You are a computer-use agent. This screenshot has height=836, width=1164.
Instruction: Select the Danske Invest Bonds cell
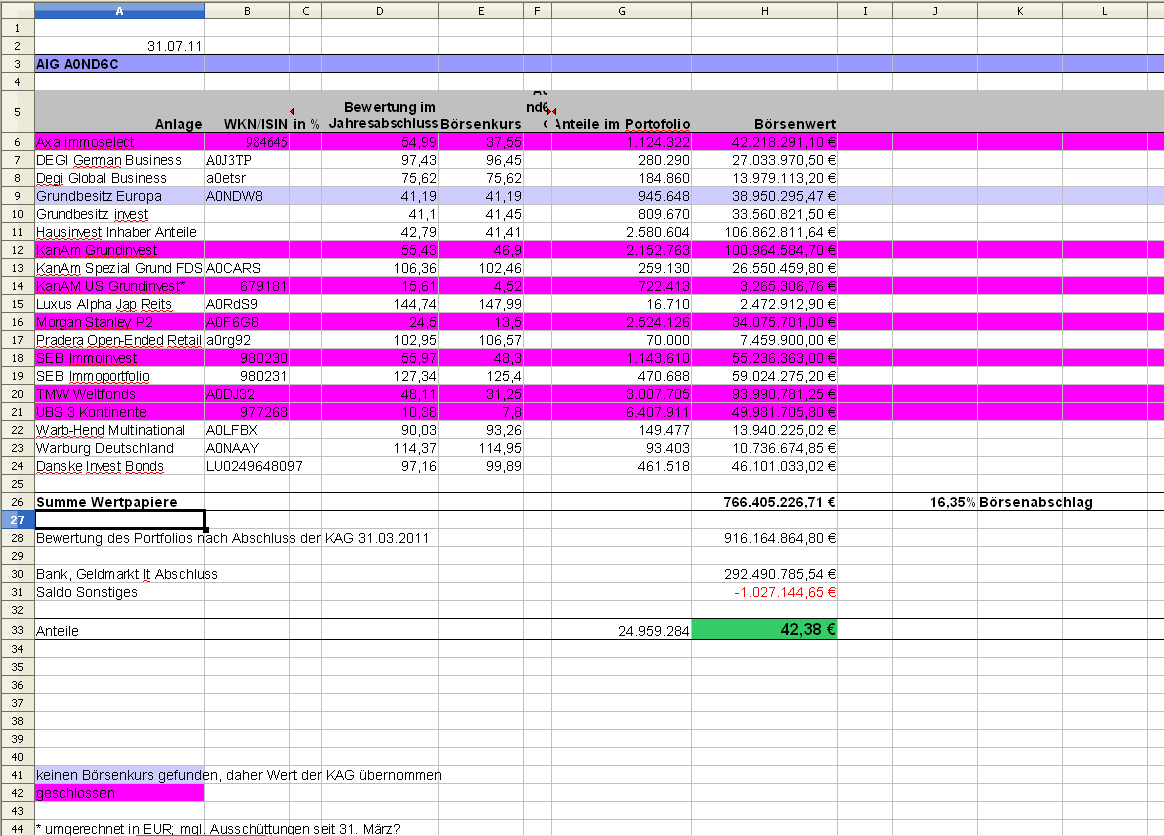pyautogui.click(x=99, y=466)
